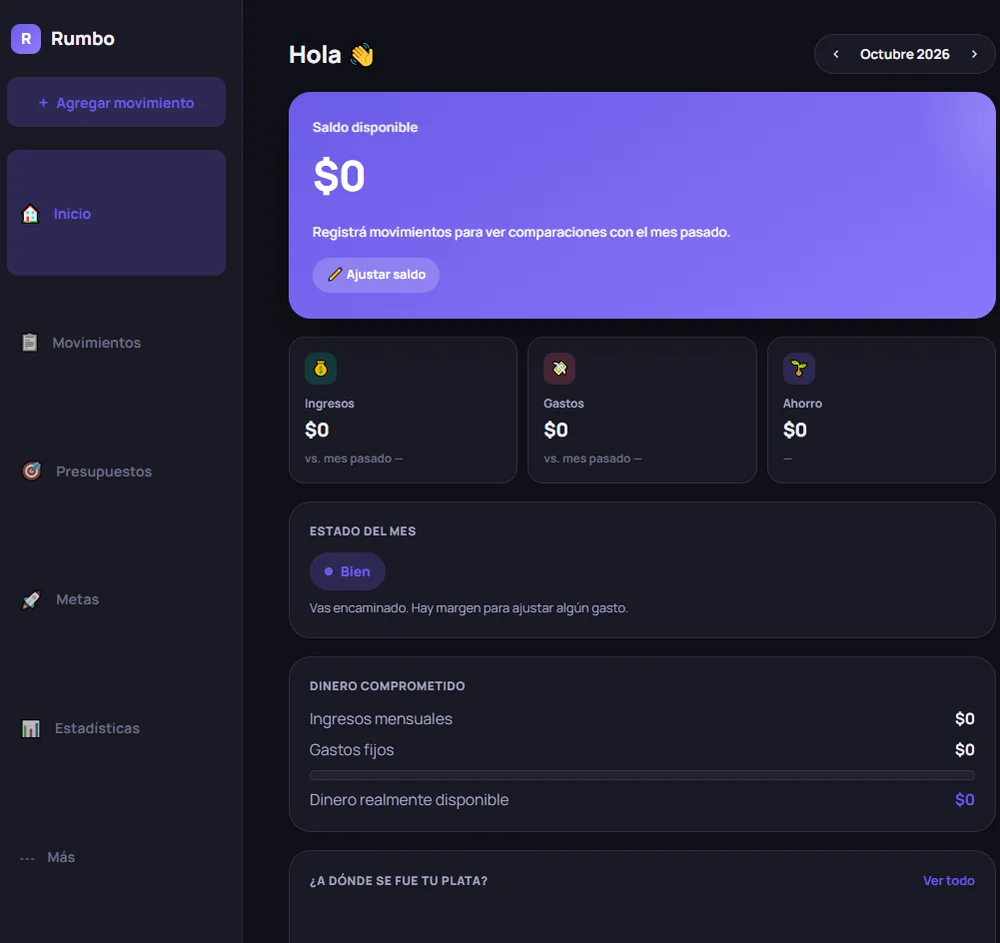Screen dimensions: 1000x943
Task: Click the Ahorro seedling icon
Action: tap(798, 369)
